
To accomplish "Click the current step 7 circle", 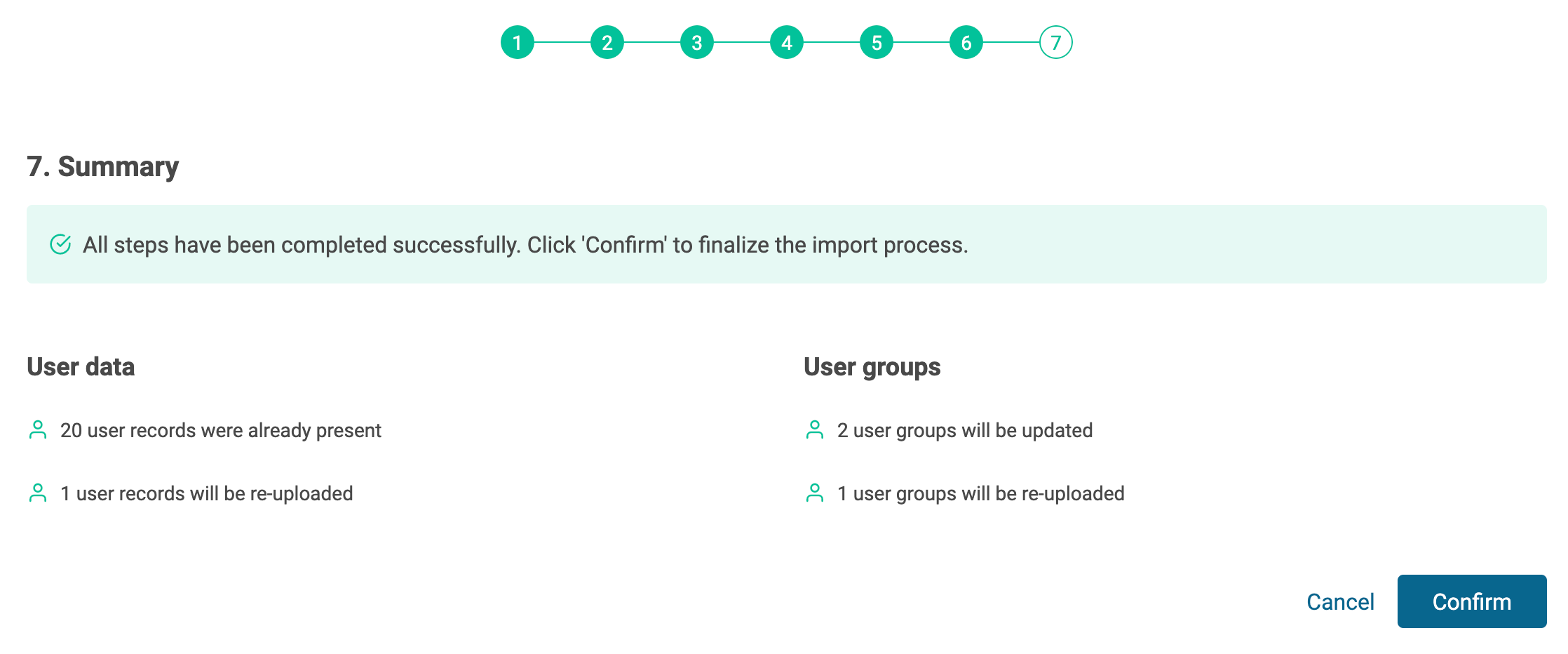I will tap(1056, 43).
